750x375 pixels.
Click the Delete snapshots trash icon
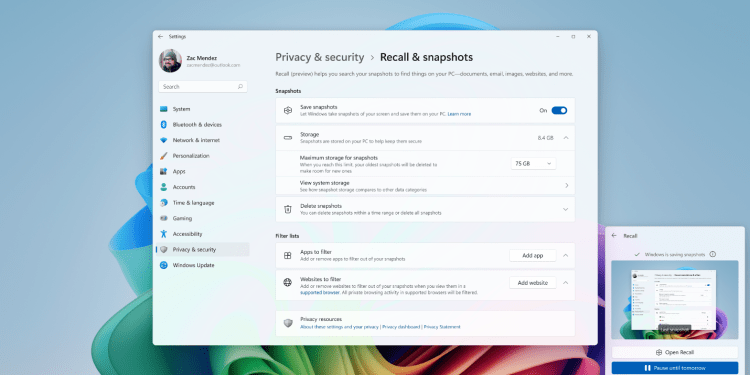[287, 209]
